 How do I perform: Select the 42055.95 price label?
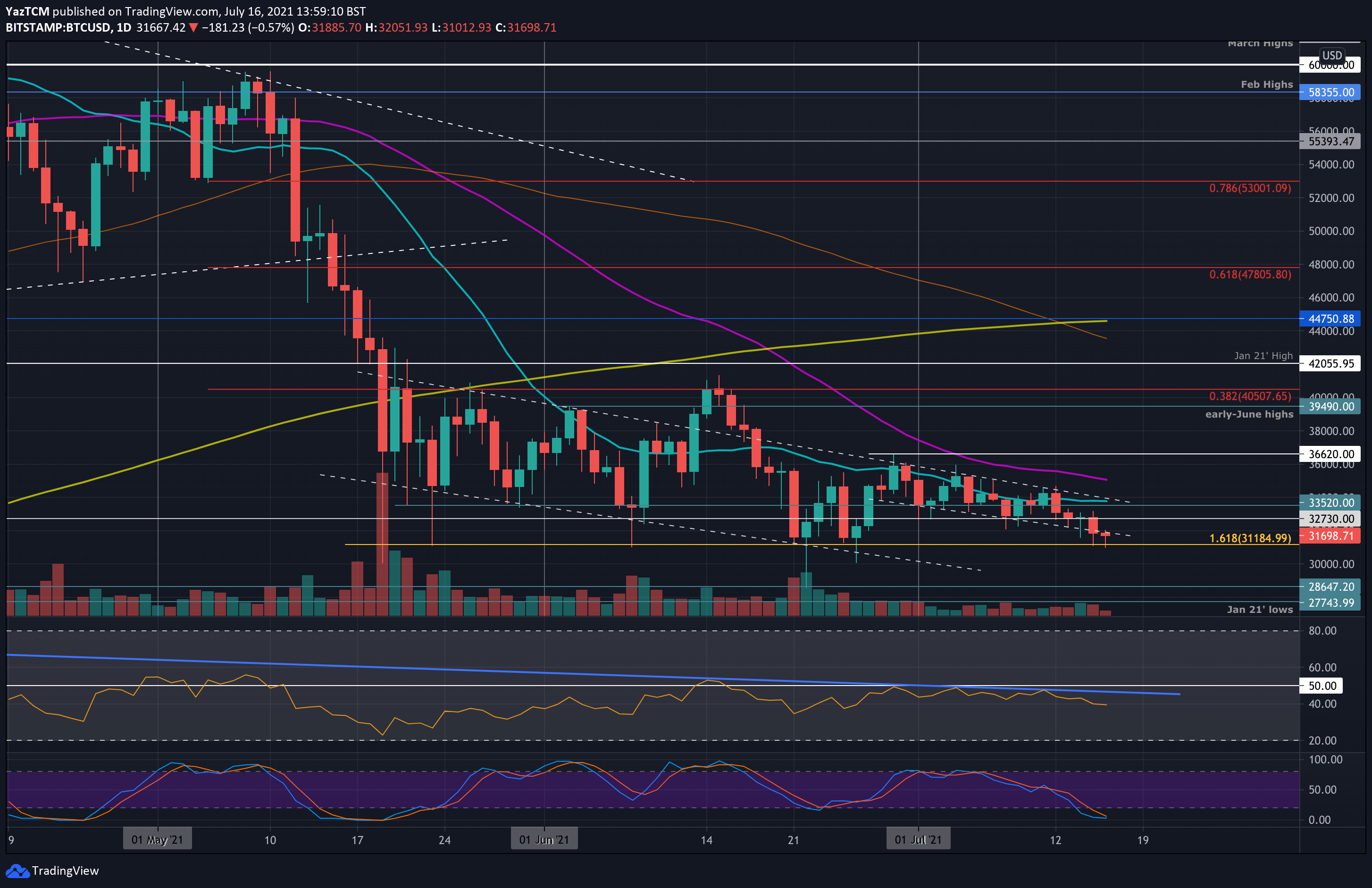pyautogui.click(x=1330, y=364)
